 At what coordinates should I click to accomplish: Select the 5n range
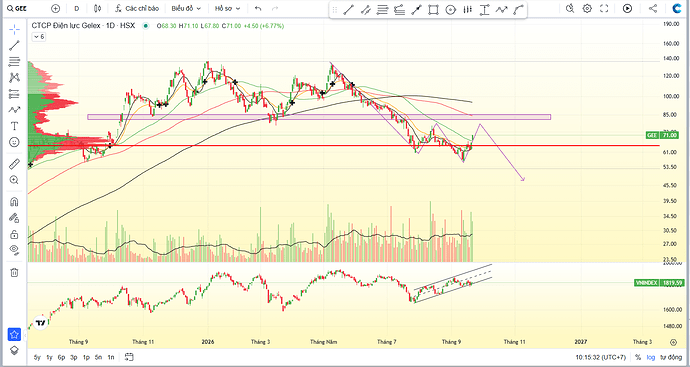tap(99, 357)
